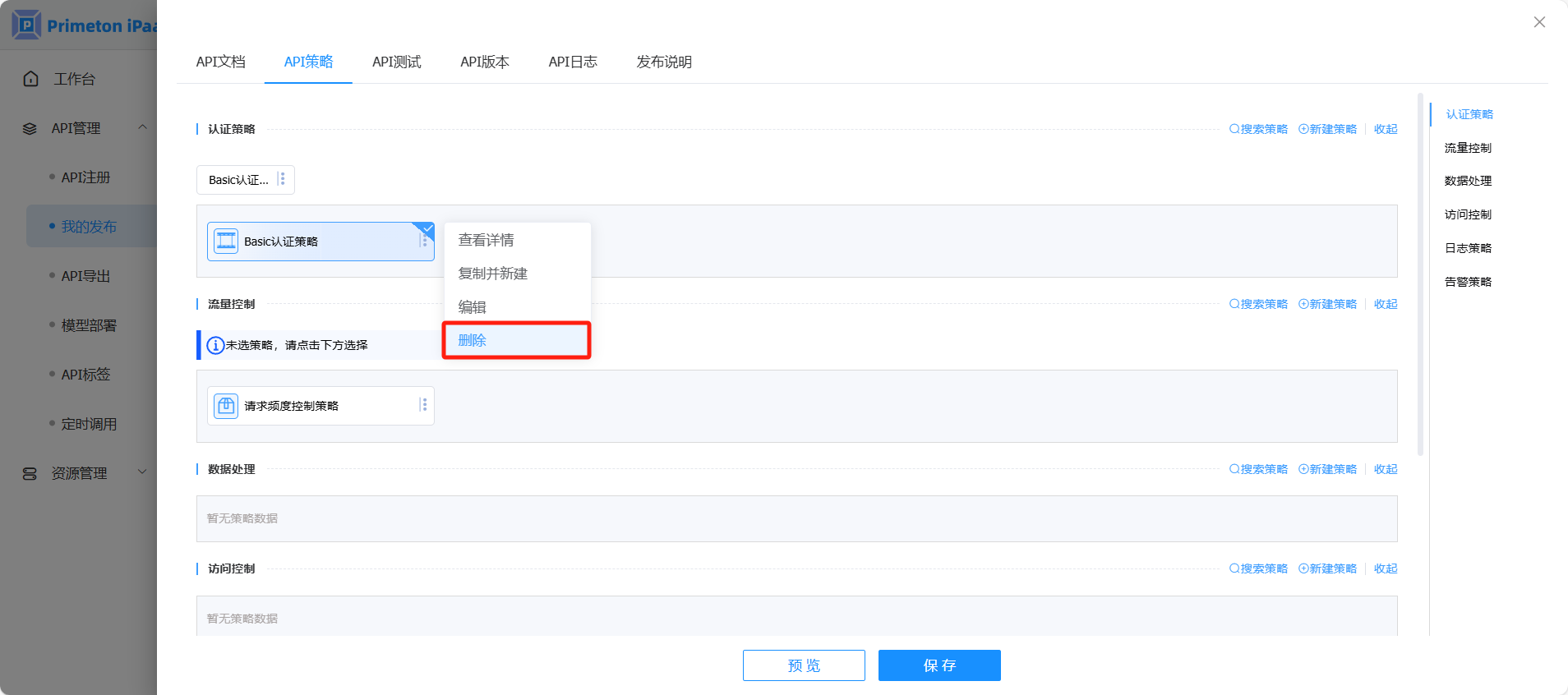Switch to the API测试 tab
This screenshot has width=1568, height=695.
[396, 62]
